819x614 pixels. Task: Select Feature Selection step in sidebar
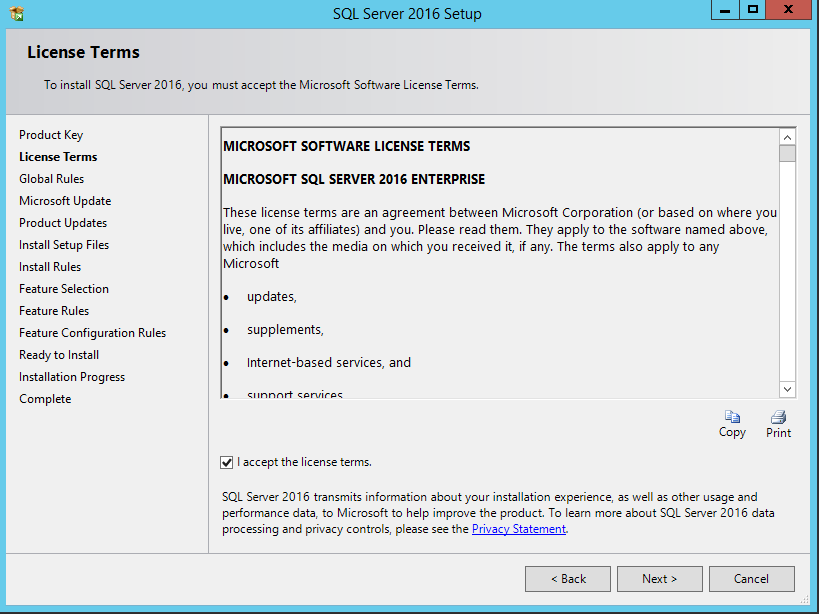64,289
